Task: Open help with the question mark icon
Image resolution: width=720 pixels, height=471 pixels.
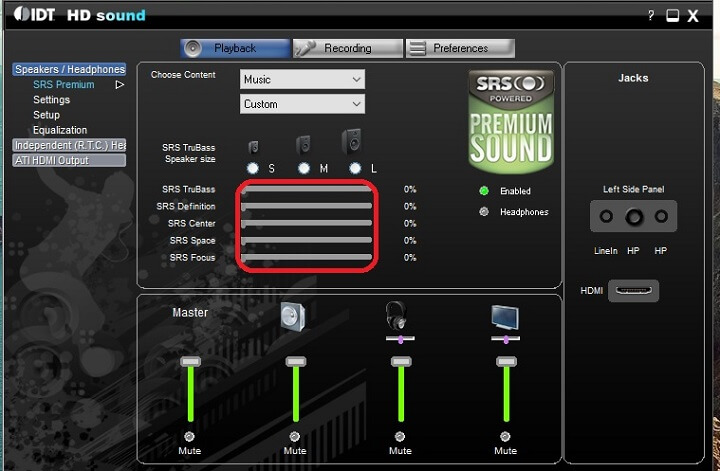Action: [x=651, y=15]
